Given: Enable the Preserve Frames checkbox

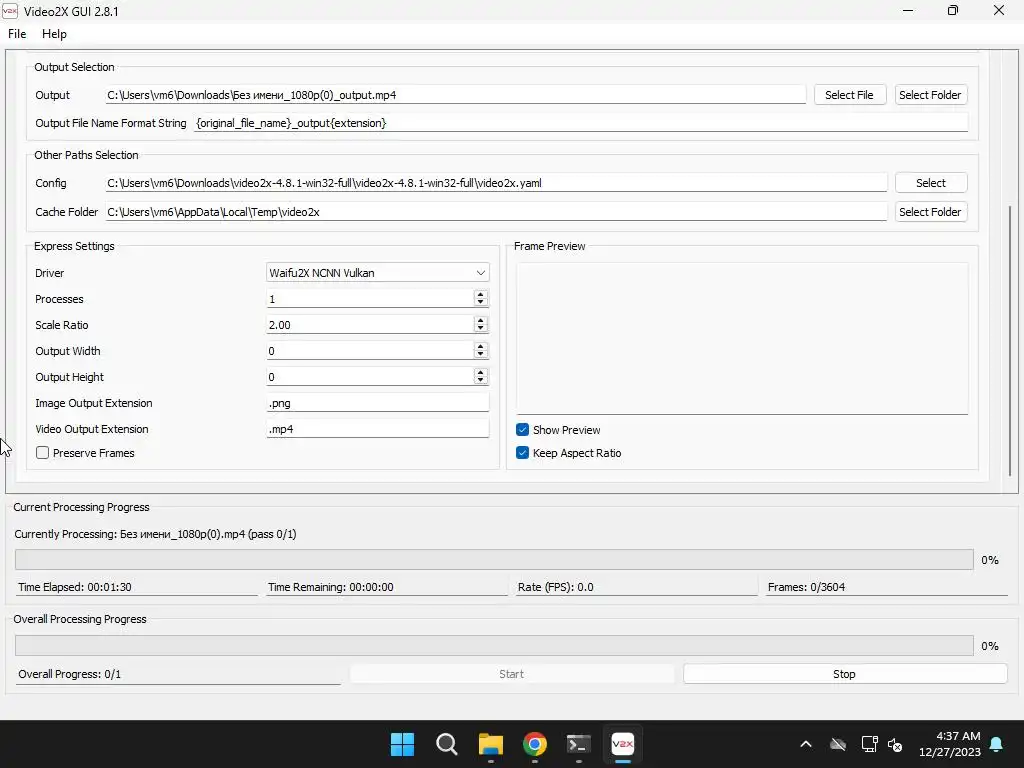Looking at the screenshot, I should tap(42, 453).
